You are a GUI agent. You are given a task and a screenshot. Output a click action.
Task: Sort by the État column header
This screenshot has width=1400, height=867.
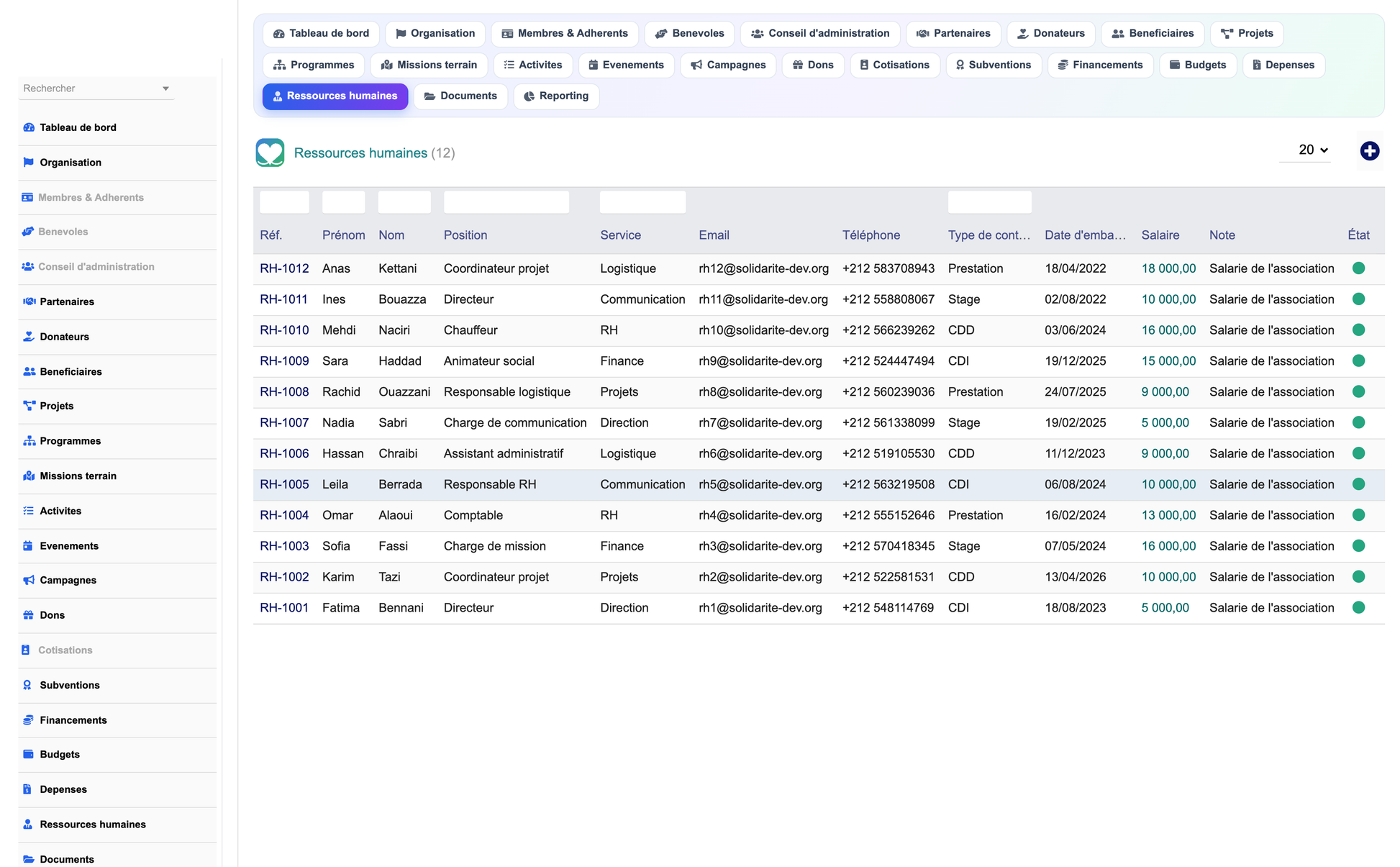pyautogui.click(x=1358, y=235)
